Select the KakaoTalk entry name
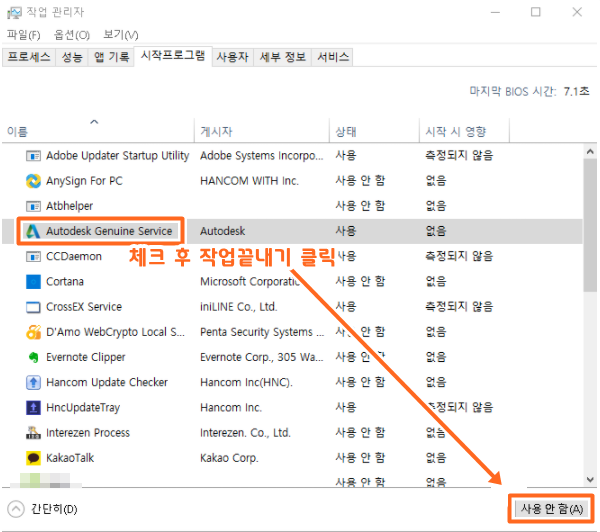 (70, 458)
